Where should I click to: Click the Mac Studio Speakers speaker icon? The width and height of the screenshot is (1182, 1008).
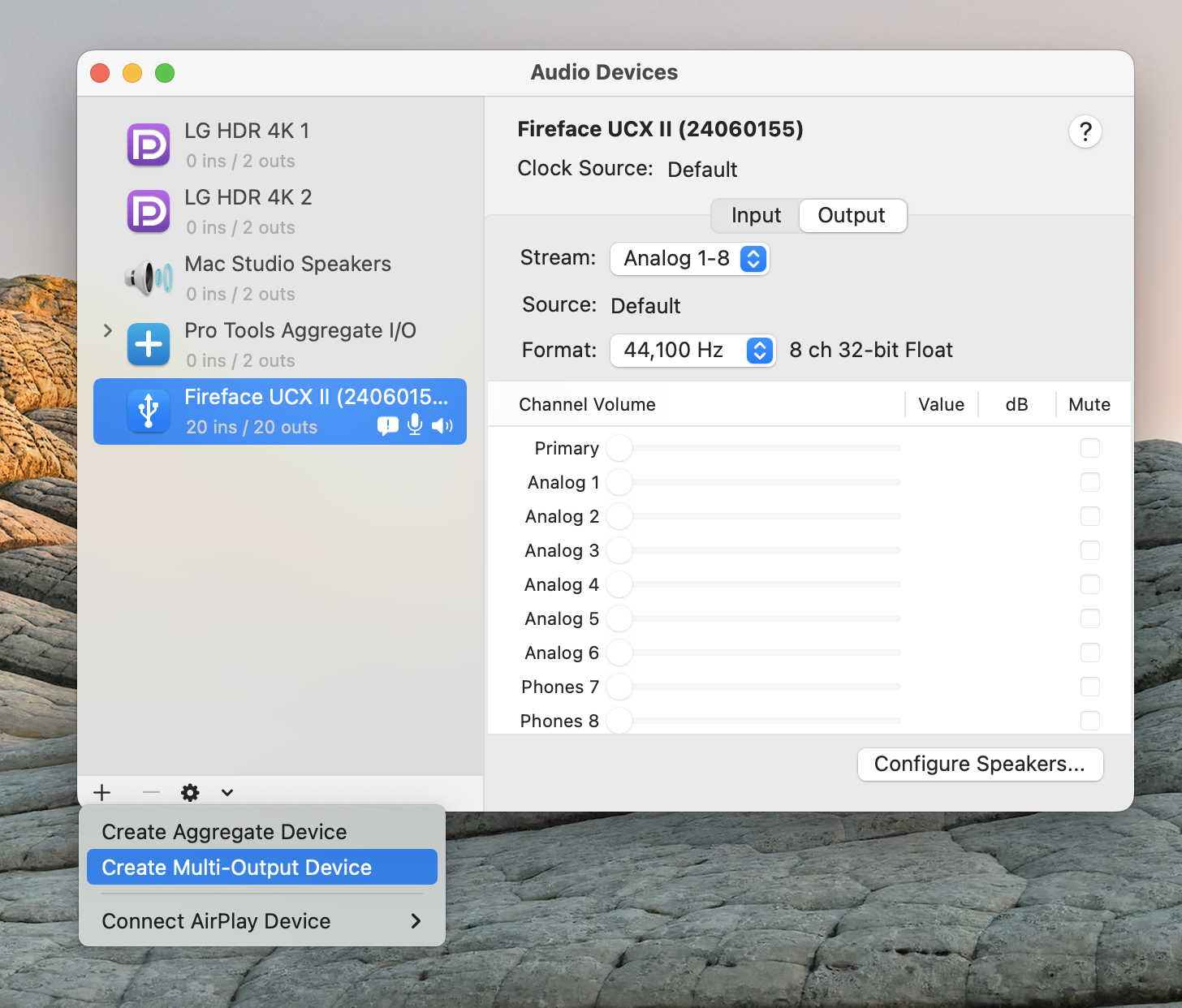pos(149,278)
